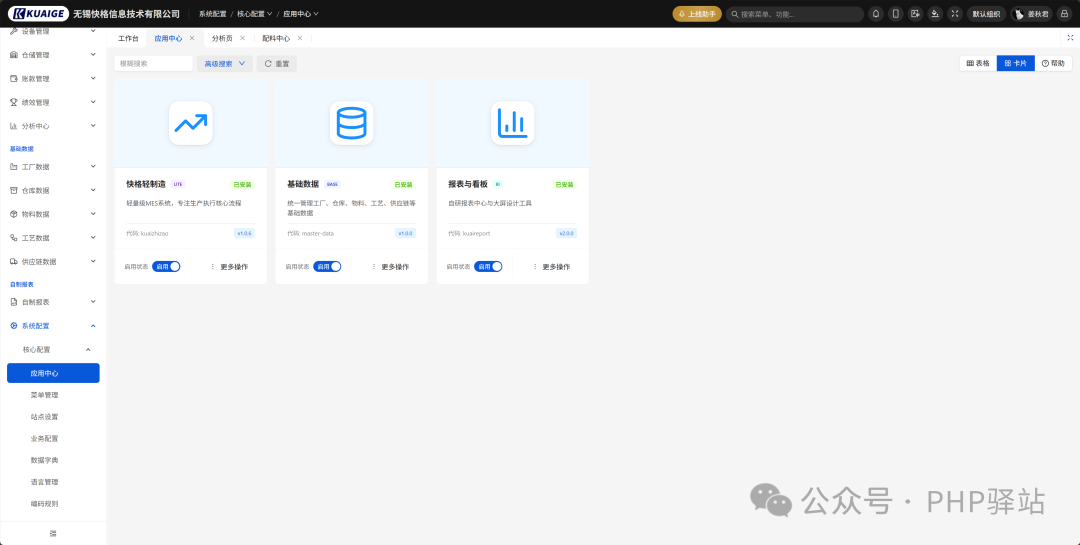Open 应用中心 breadcrumb dropdown
The image size is (1080, 545).
301,14
